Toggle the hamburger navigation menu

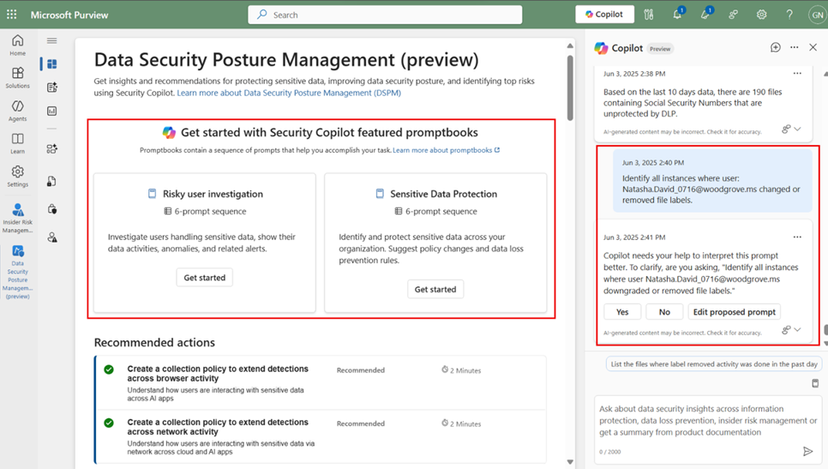(x=52, y=41)
